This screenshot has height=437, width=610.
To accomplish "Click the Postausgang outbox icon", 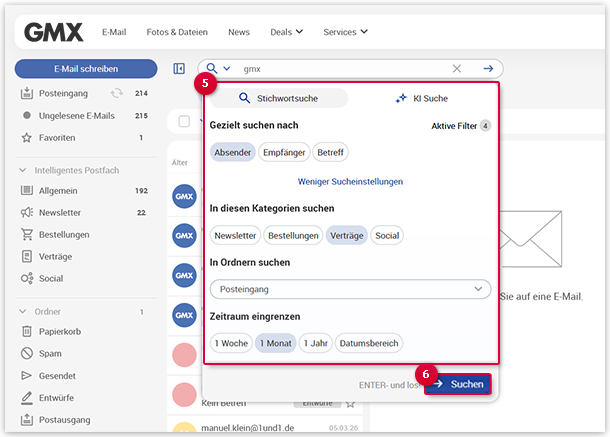I will (x=26, y=419).
